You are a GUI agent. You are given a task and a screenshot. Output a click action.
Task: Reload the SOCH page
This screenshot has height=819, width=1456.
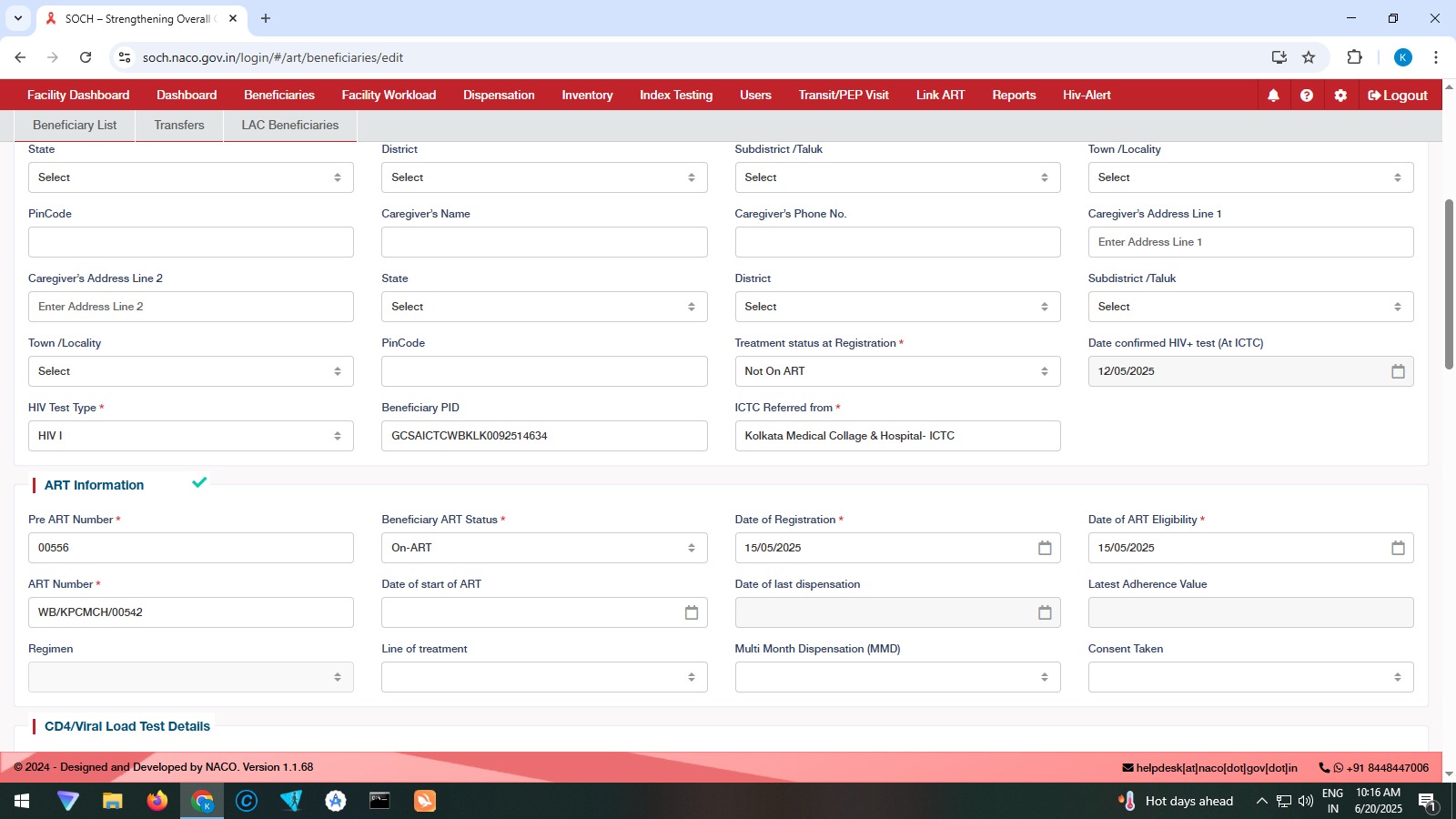(x=86, y=57)
